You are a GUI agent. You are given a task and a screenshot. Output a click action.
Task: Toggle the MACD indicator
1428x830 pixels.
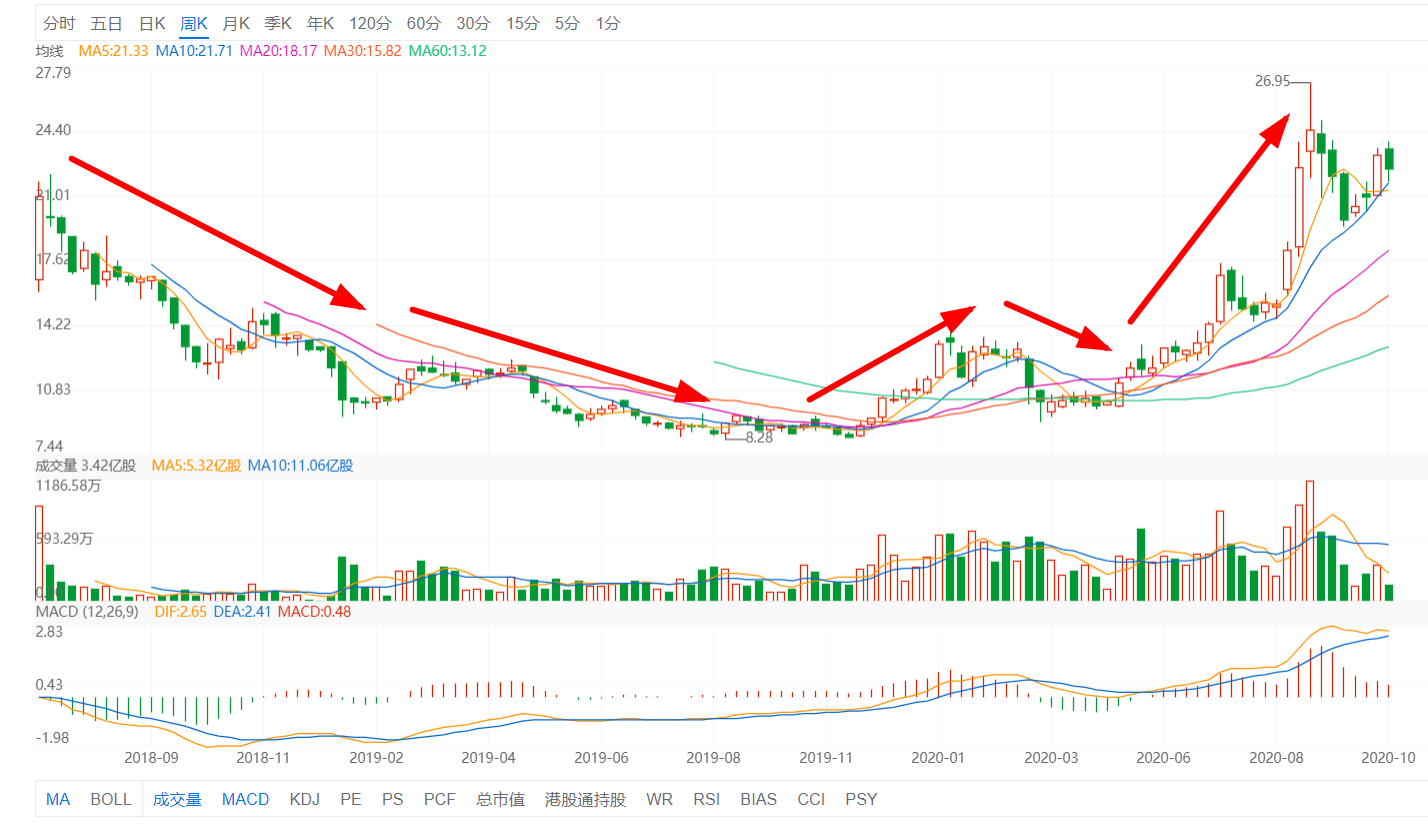[x=245, y=799]
